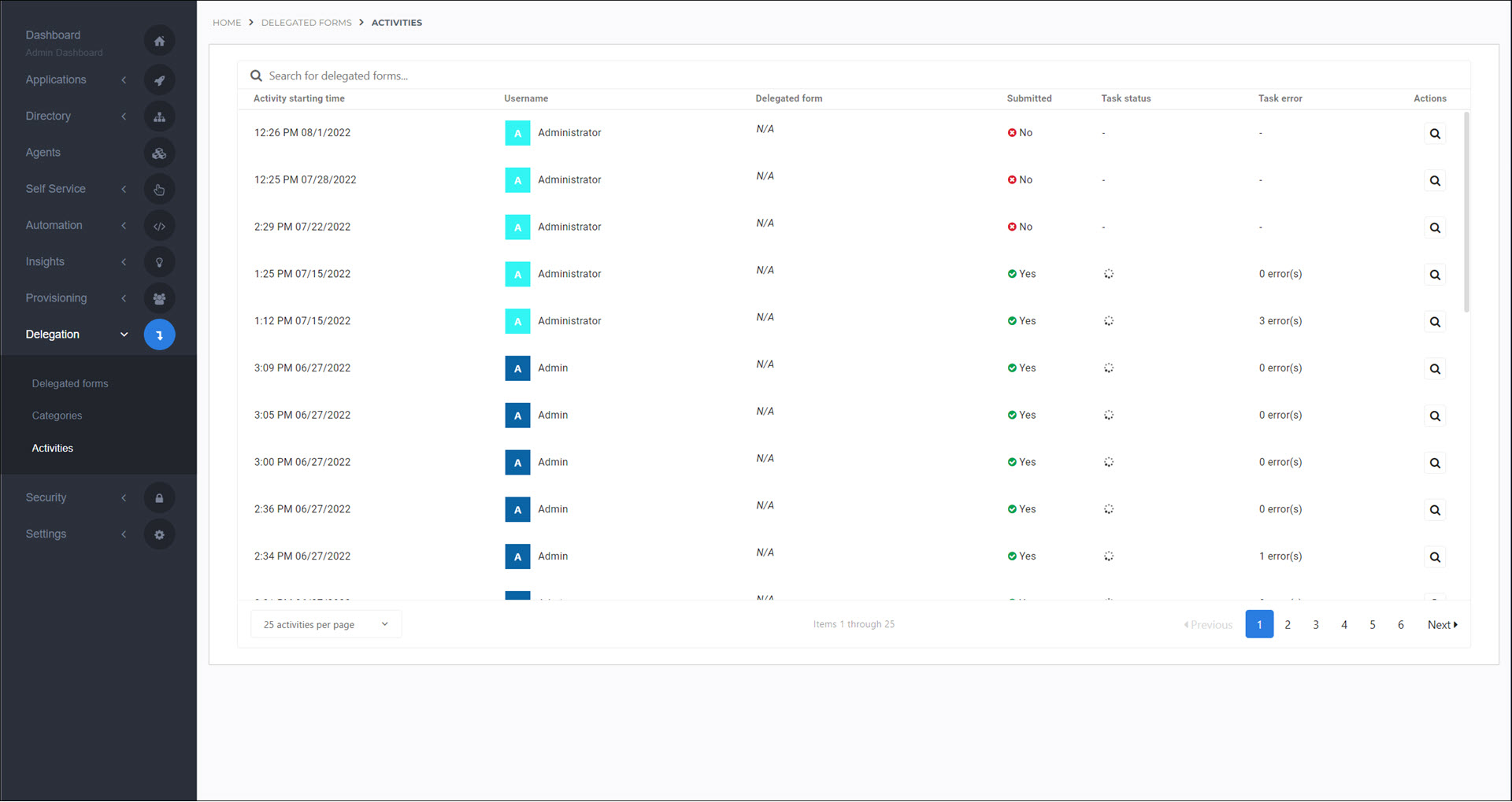Image resolution: width=1512 pixels, height=802 pixels.
Task: Click the Next page button
Action: [1443, 625]
